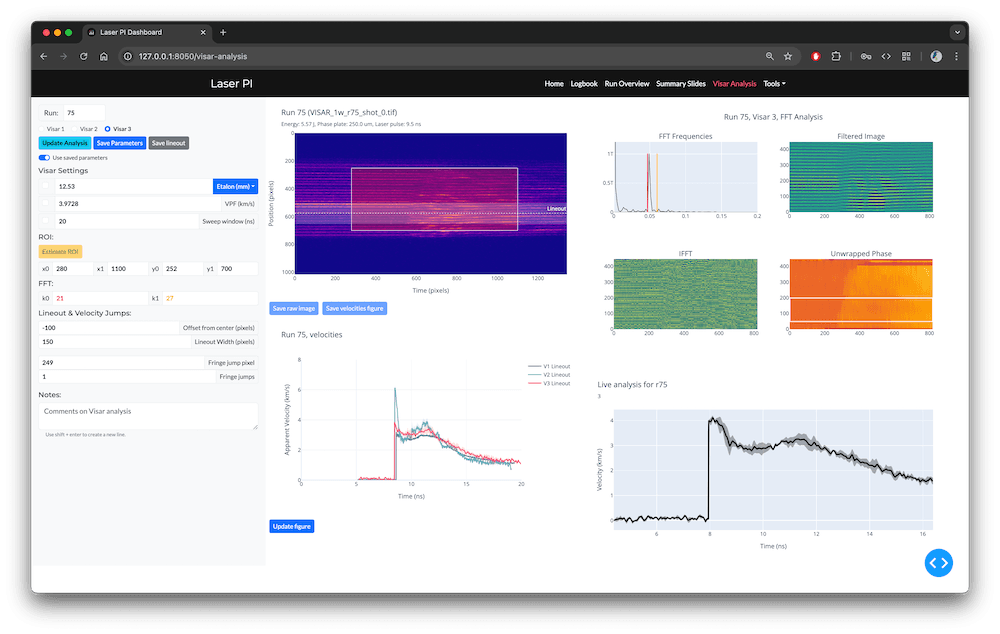Screen dimensions: 1000x634
Task: Click the zoom magnifier icon in address bar
Action: (769, 56)
